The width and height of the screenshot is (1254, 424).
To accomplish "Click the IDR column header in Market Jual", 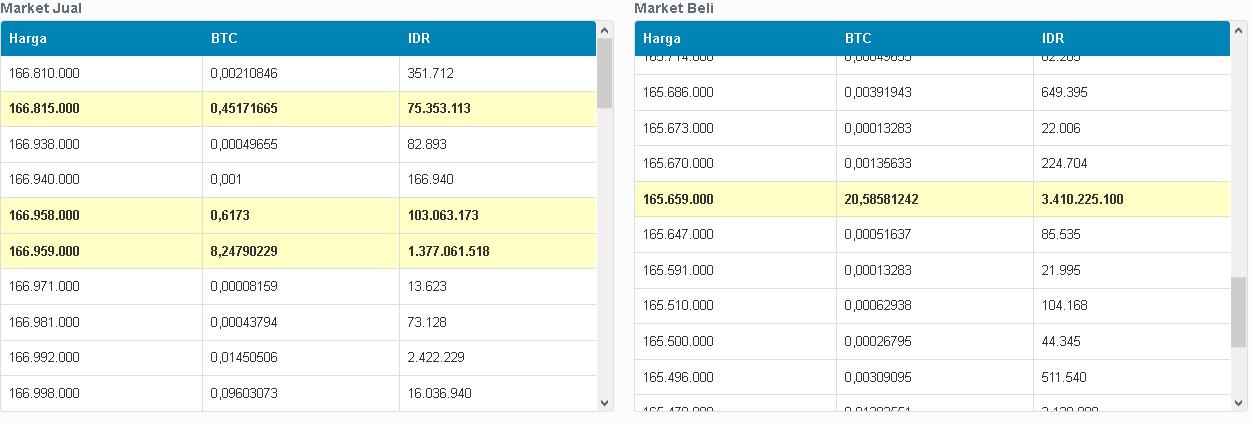I will pos(419,39).
